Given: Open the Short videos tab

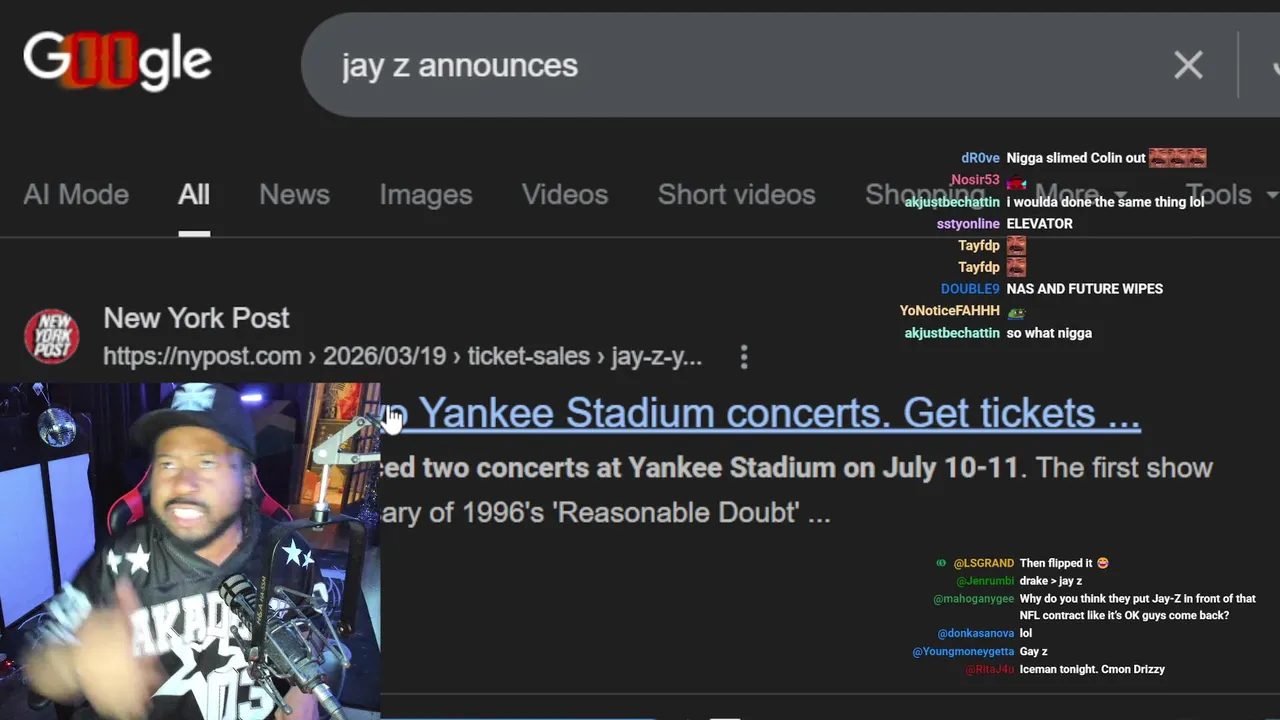Looking at the screenshot, I should [736, 194].
